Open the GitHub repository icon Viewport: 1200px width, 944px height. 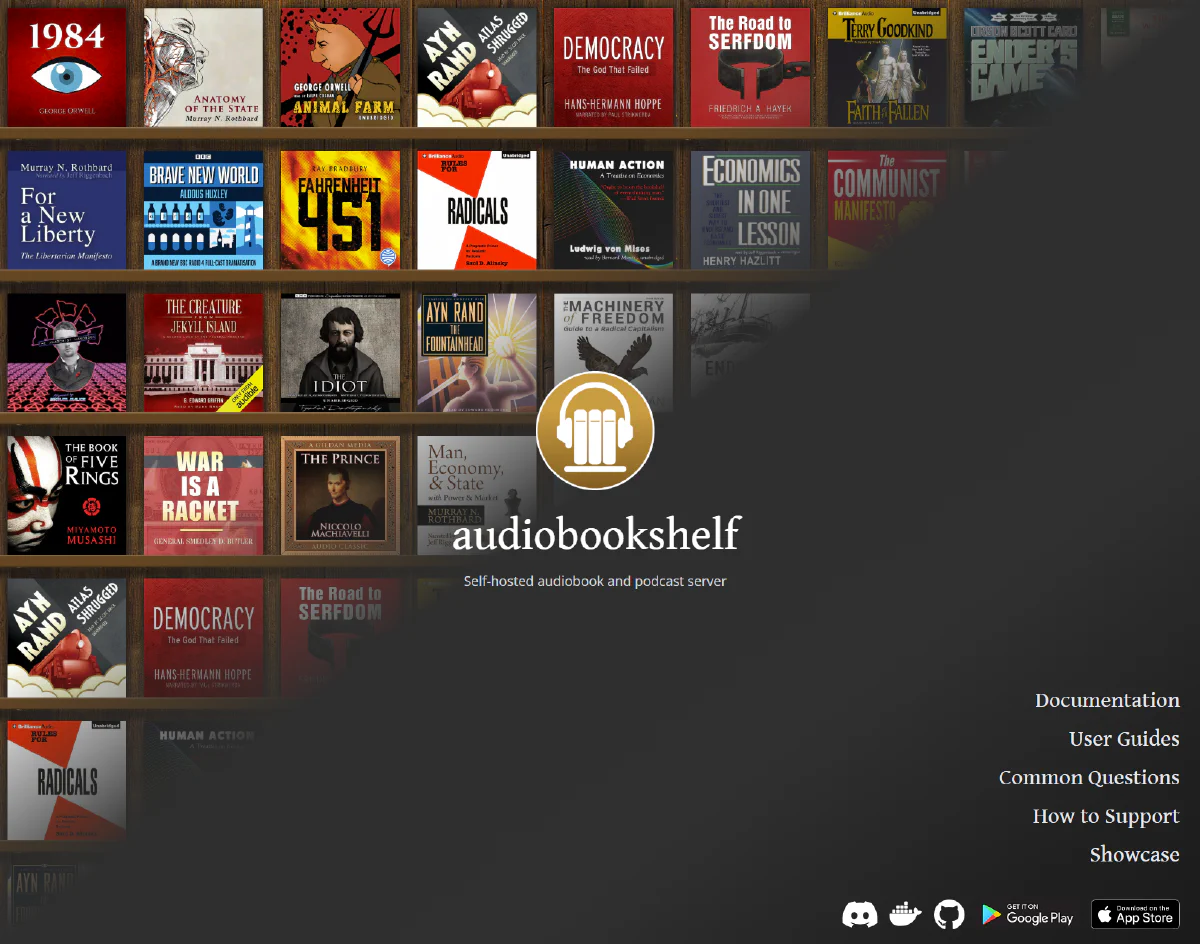pyautogui.click(x=948, y=914)
